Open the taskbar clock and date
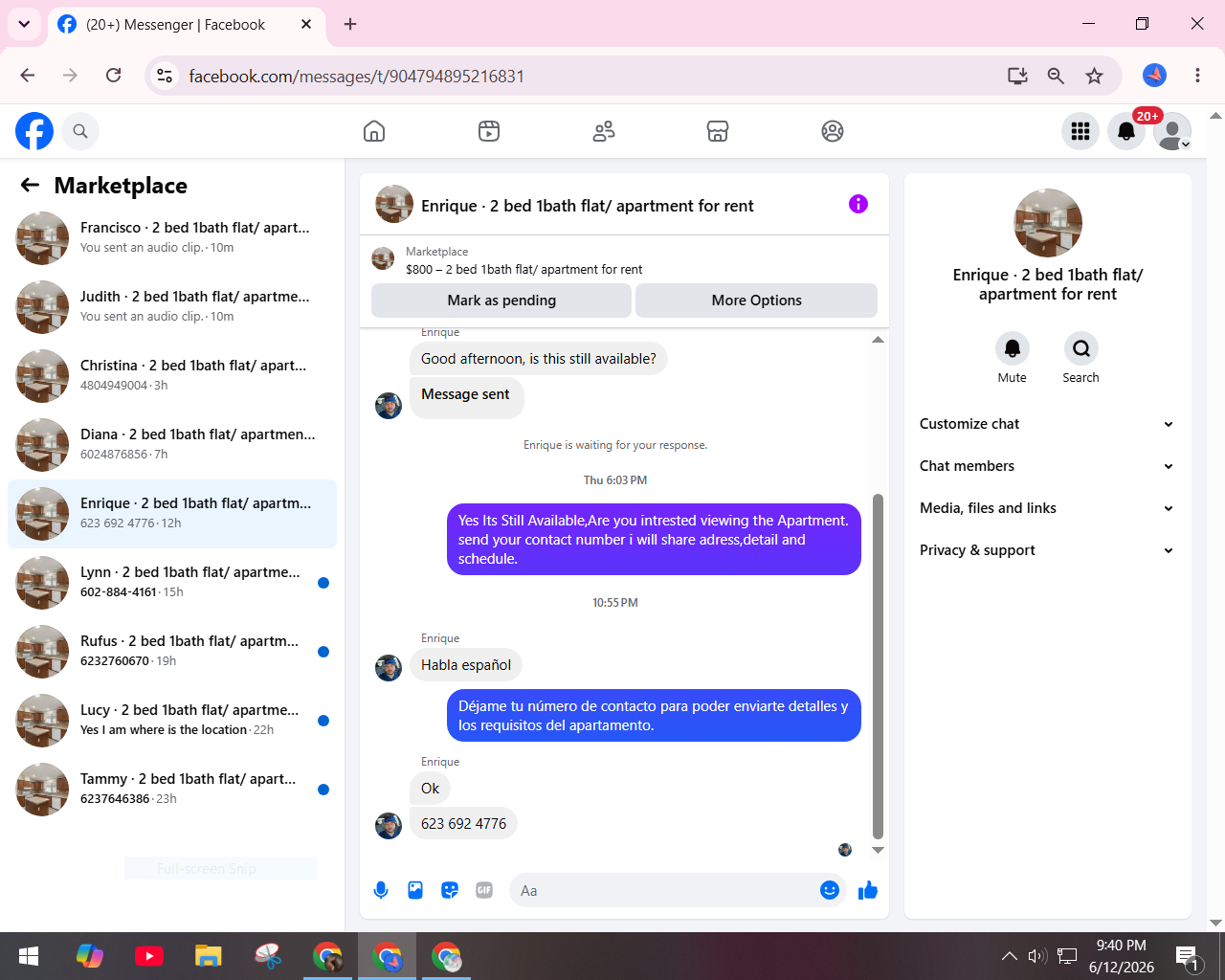1225x980 pixels. coord(1122,956)
